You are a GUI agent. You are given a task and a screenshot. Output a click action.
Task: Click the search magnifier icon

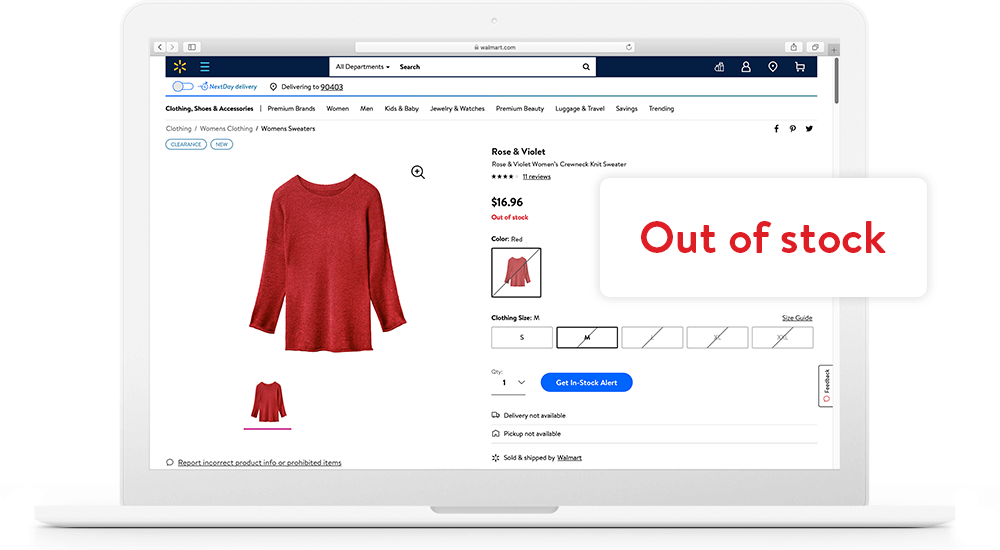click(x=587, y=67)
